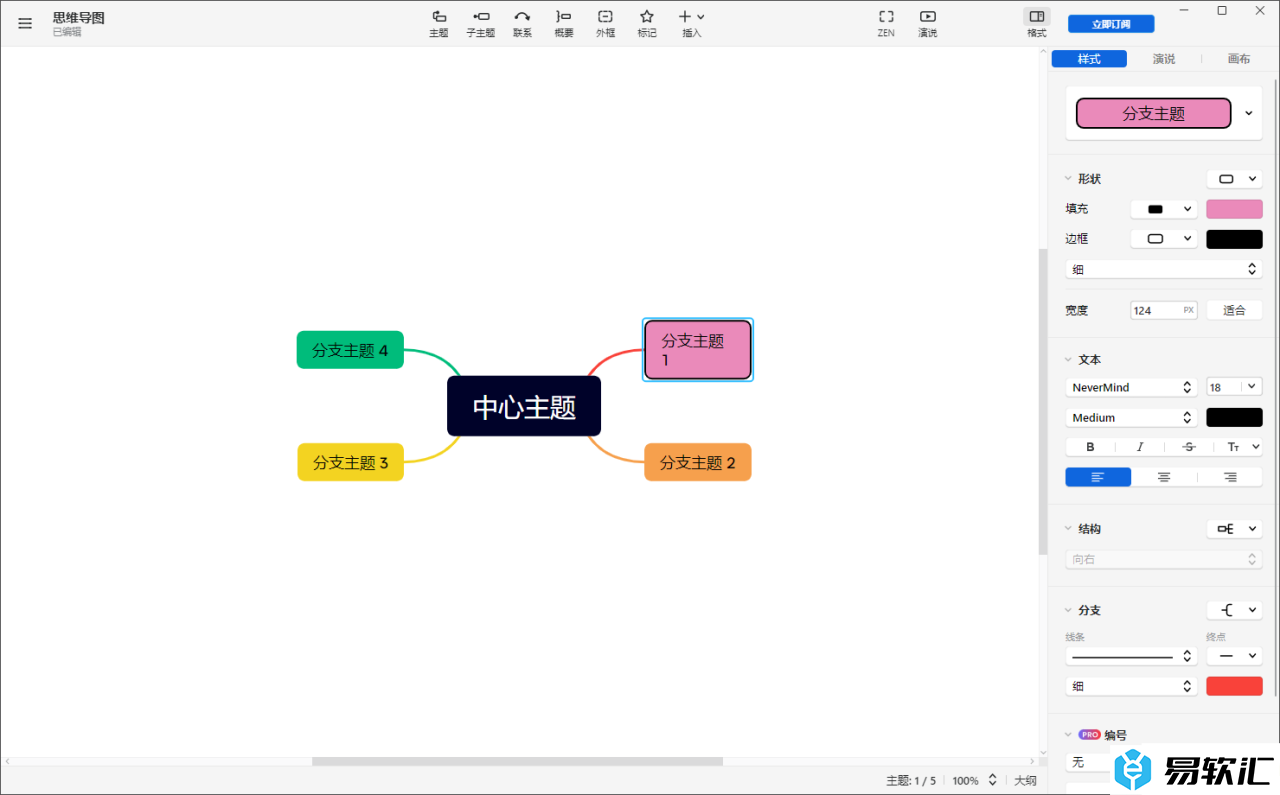Align text to the right
1280x795 pixels.
[x=1230, y=477]
